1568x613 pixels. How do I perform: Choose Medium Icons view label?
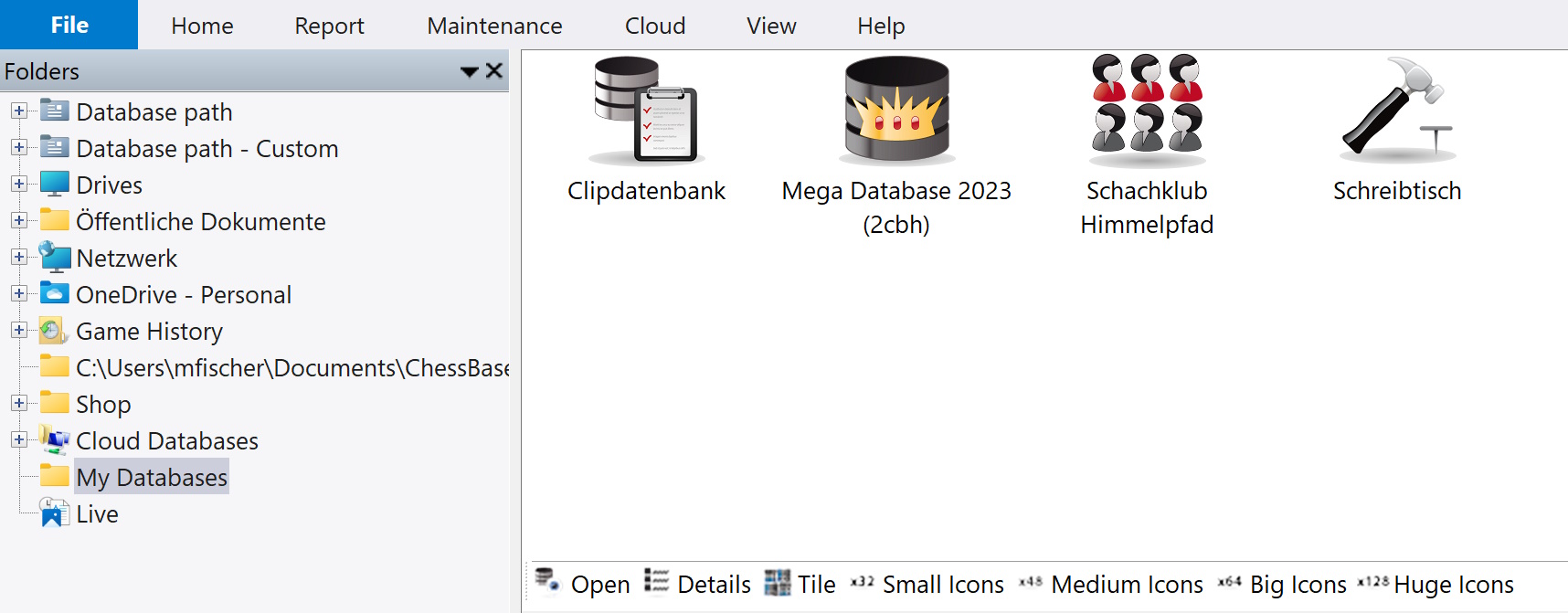(x=1127, y=585)
